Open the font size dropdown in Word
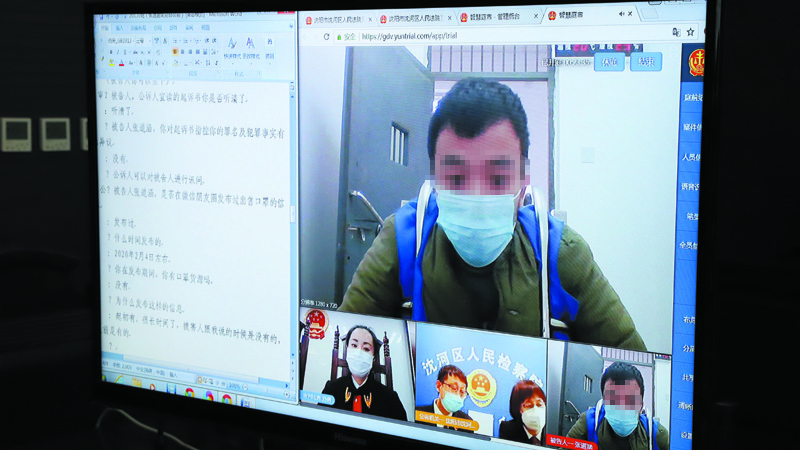 150,41
